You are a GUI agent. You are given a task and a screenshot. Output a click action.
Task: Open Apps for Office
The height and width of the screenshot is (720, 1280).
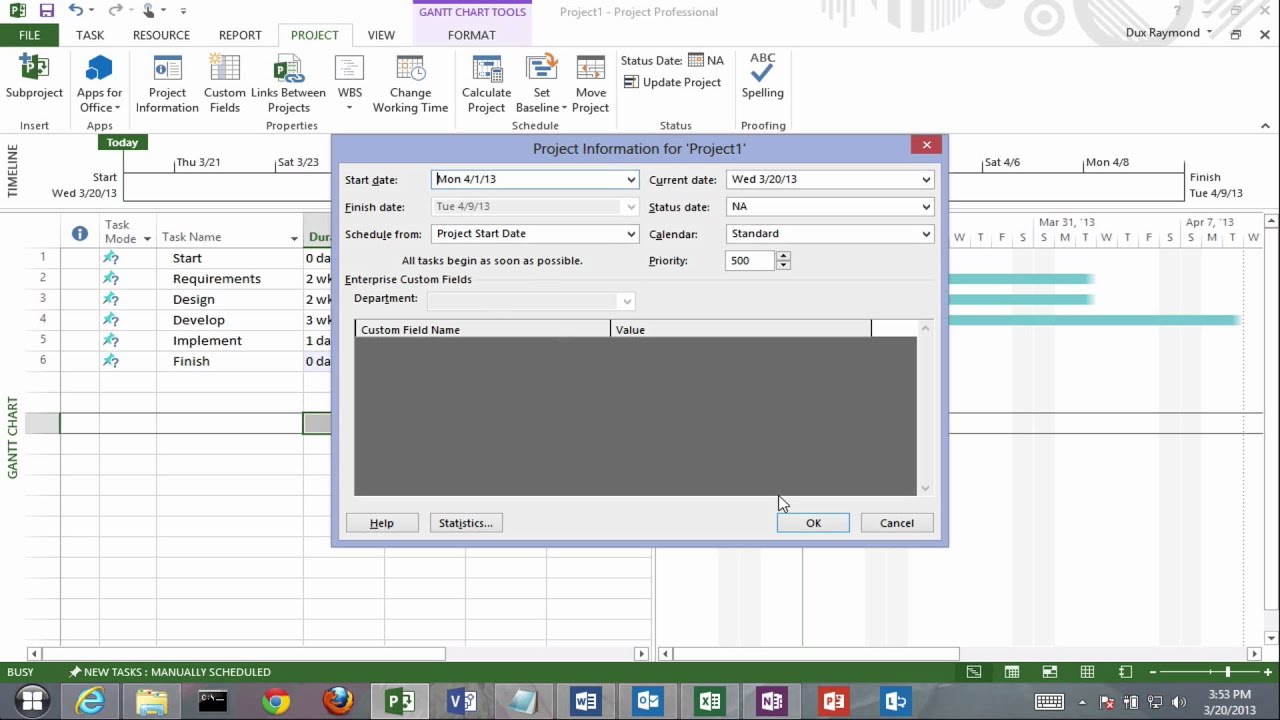tap(99, 84)
